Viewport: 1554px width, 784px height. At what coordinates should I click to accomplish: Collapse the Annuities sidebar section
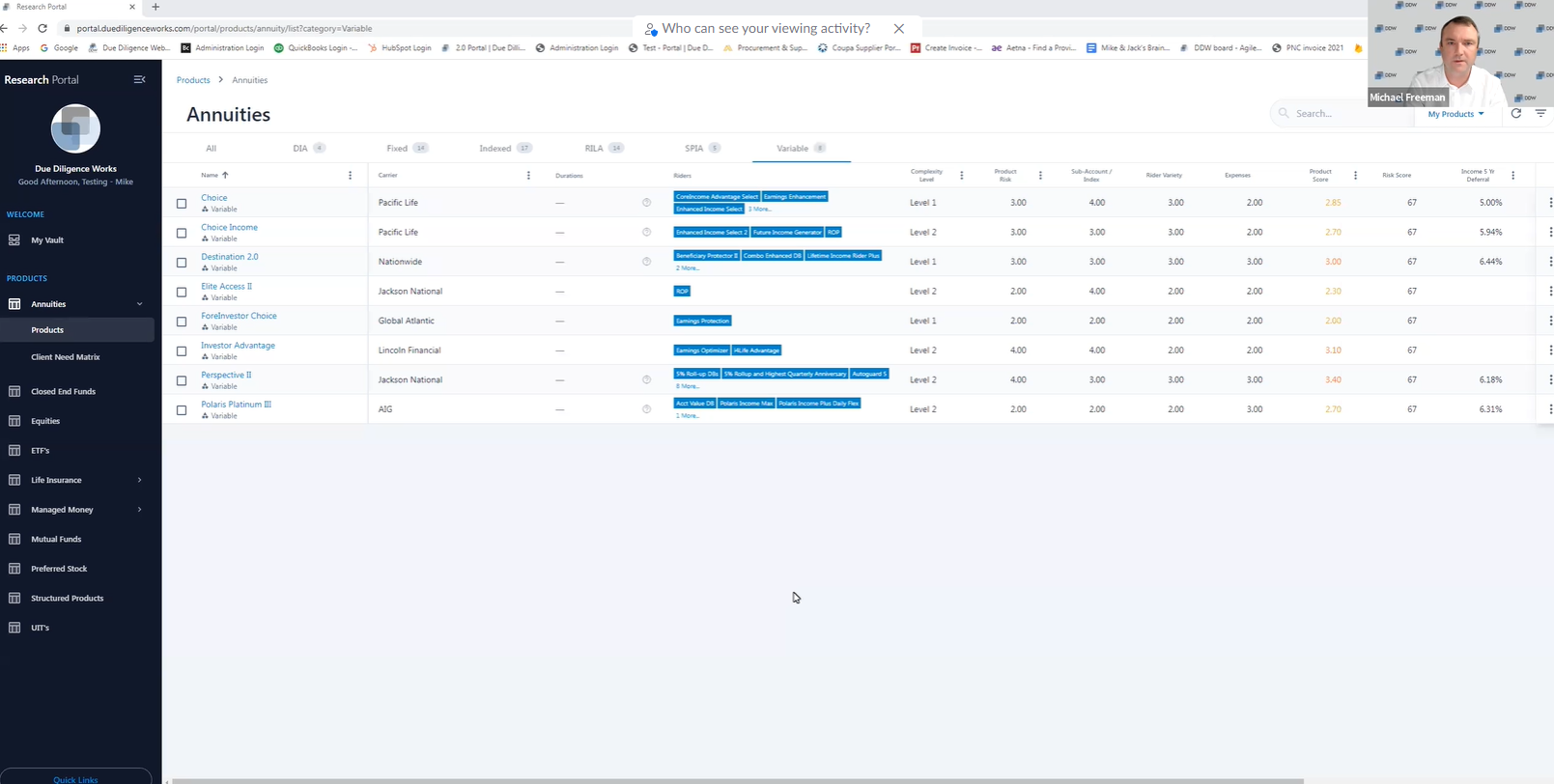[x=139, y=304]
